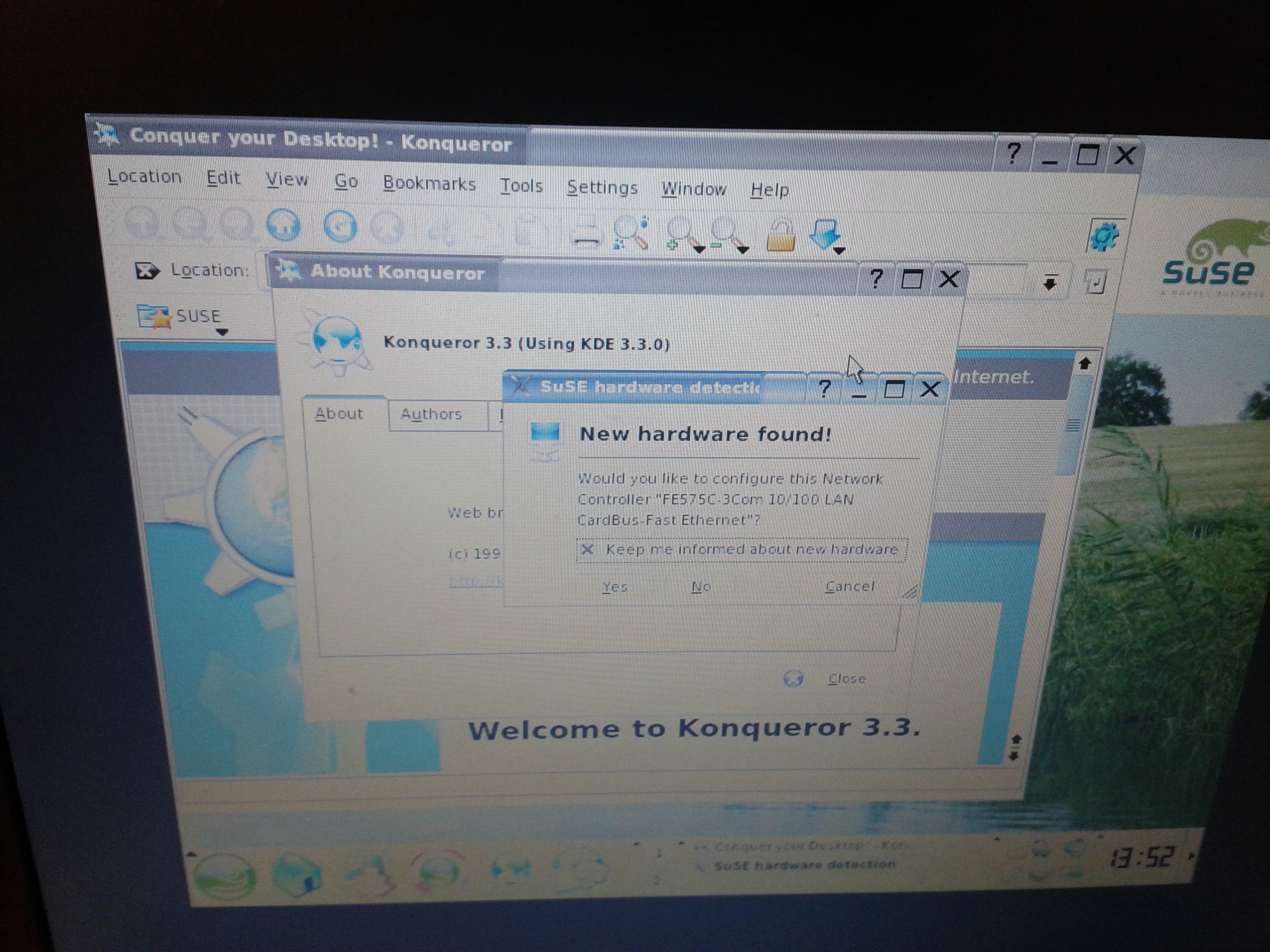Open the SUSE bookmarks folder icon
Image resolution: width=1270 pixels, height=952 pixels.
[x=153, y=317]
